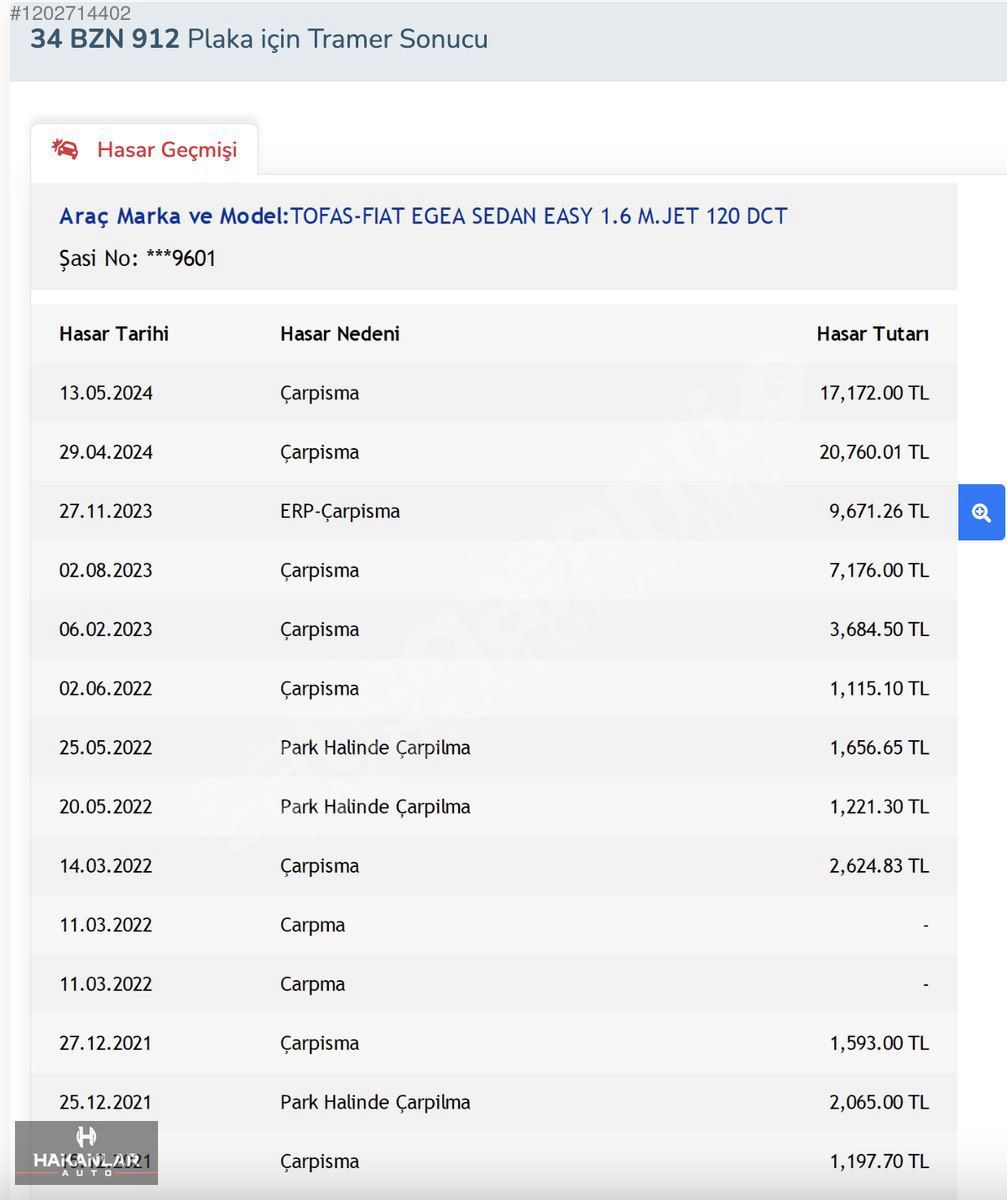This screenshot has height=1200, width=1007.
Task: Click the Hakanlar Auto logo
Action: pos(86,1152)
